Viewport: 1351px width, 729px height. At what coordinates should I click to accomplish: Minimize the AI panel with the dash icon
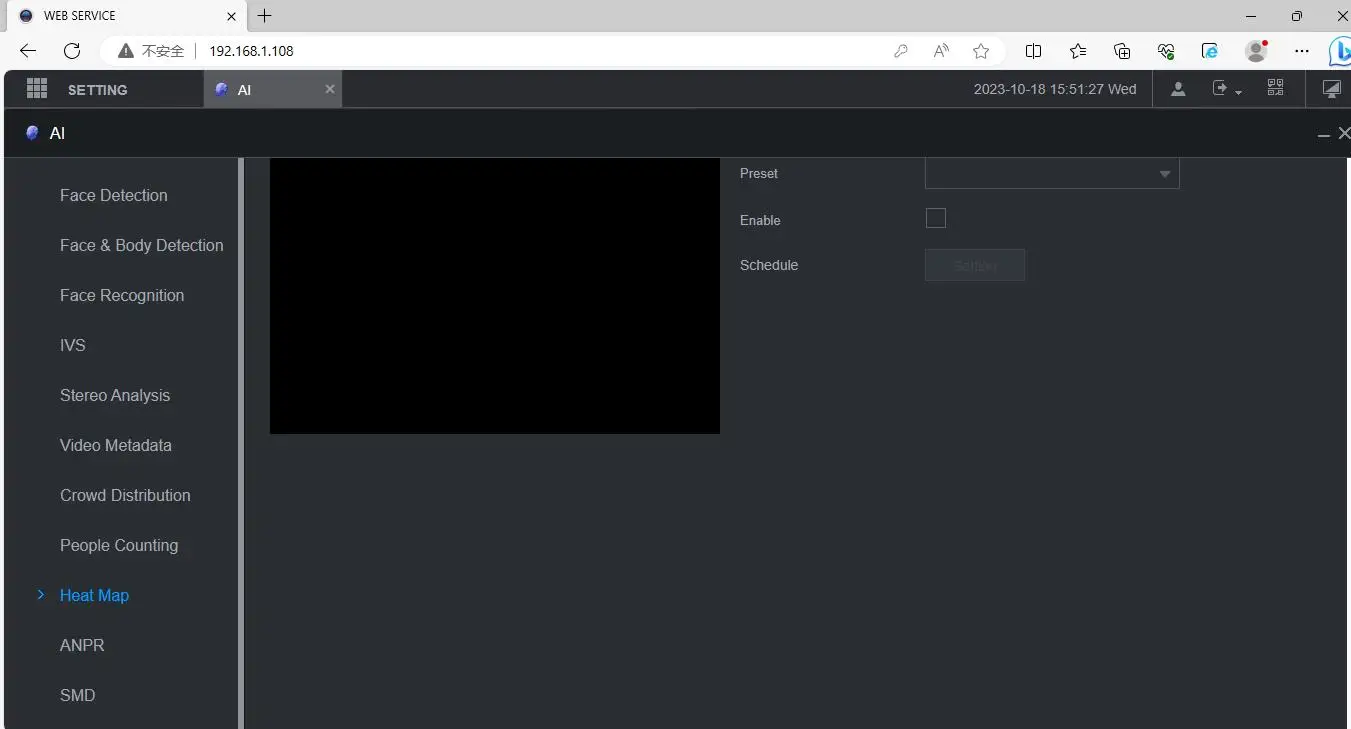point(1324,134)
